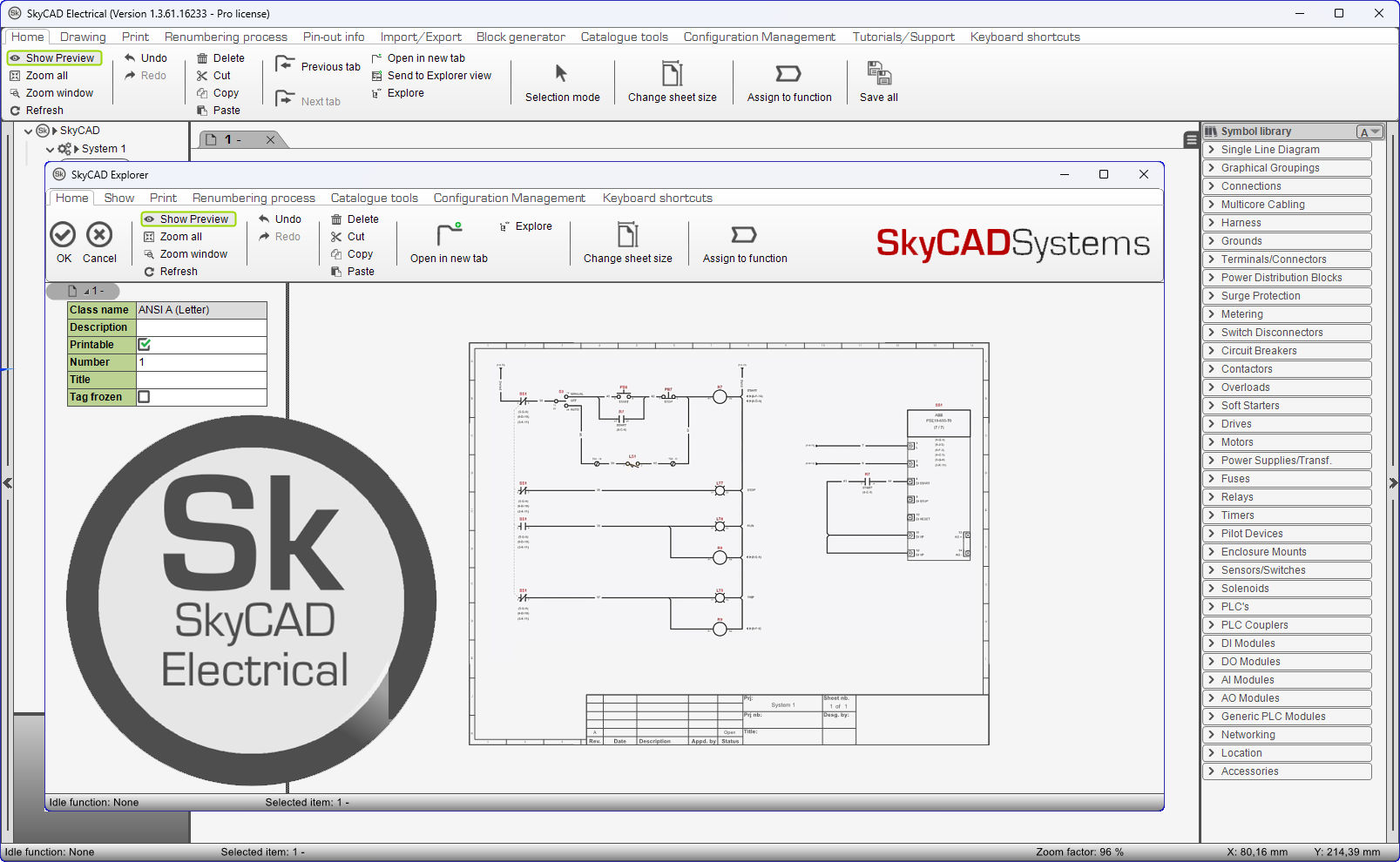Click Zoom all in SkyCAD Explorer
1400x862 pixels.
[x=172, y=237]
